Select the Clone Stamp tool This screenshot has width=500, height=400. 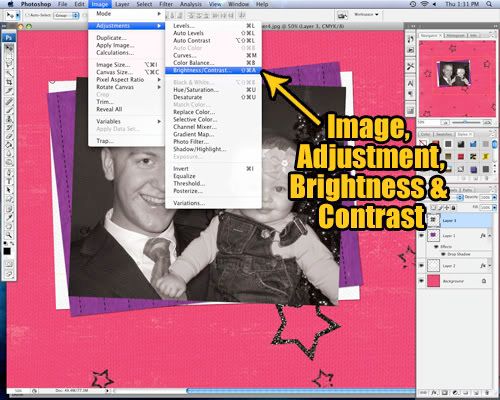pyautogui.click(x=9, y=118)
